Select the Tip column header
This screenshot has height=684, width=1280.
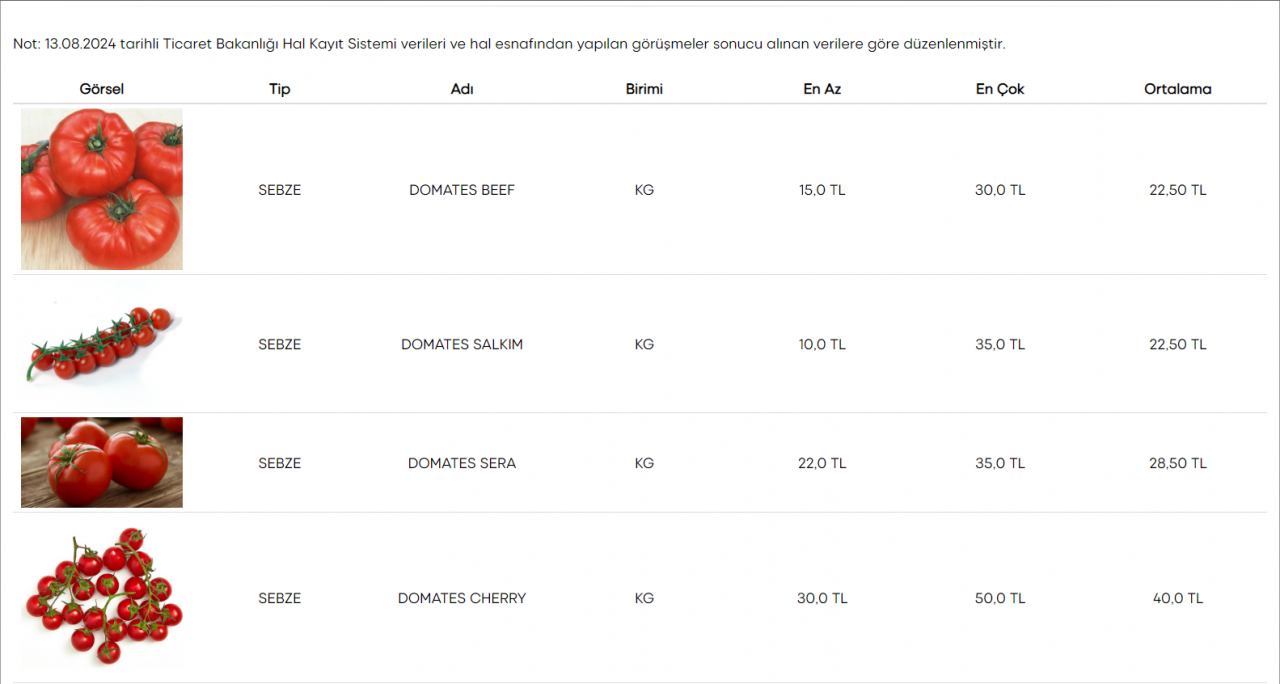[280, 89]
